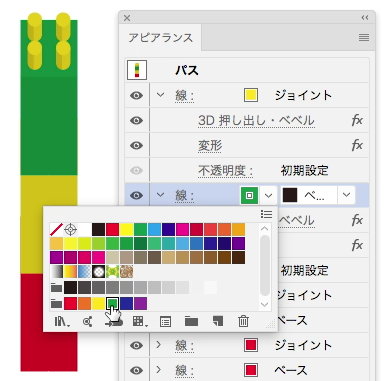This screenshot has height=381, width=390.
Task: Open the 不透明度 link
Action: click(225, 171)
